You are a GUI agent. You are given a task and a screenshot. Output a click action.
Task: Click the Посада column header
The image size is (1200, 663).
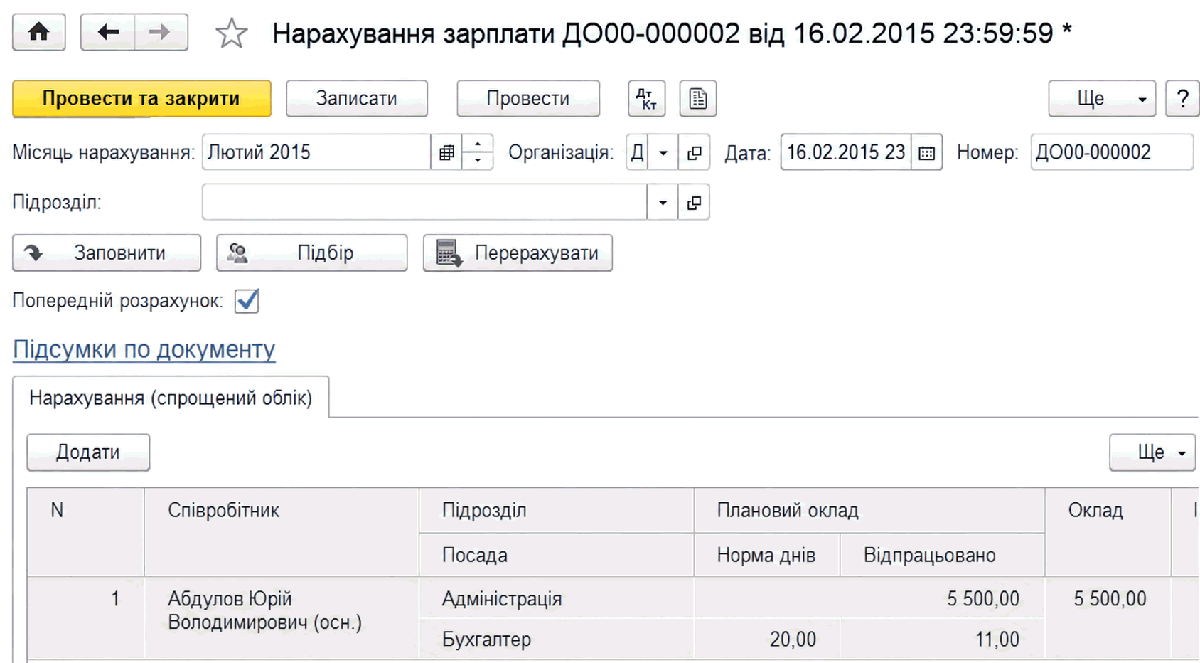pos(556,554)
